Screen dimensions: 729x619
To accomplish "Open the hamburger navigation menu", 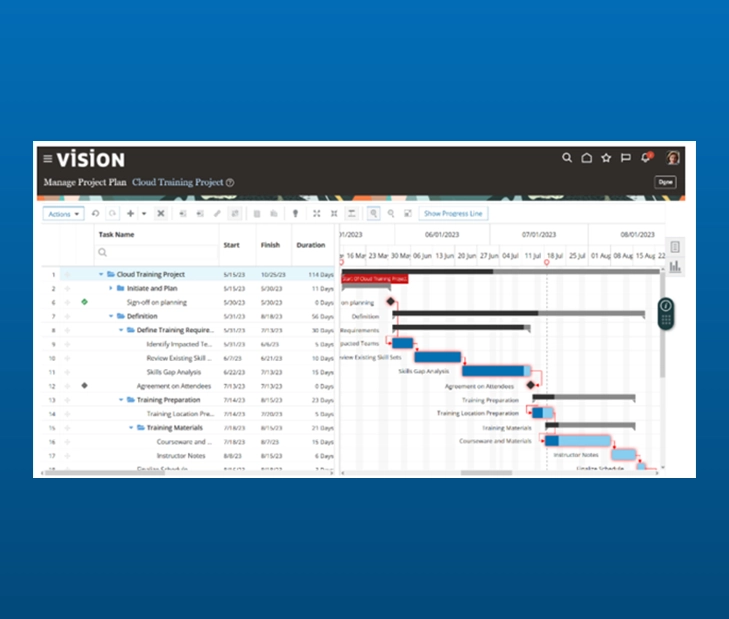I will tap(47, 159).
